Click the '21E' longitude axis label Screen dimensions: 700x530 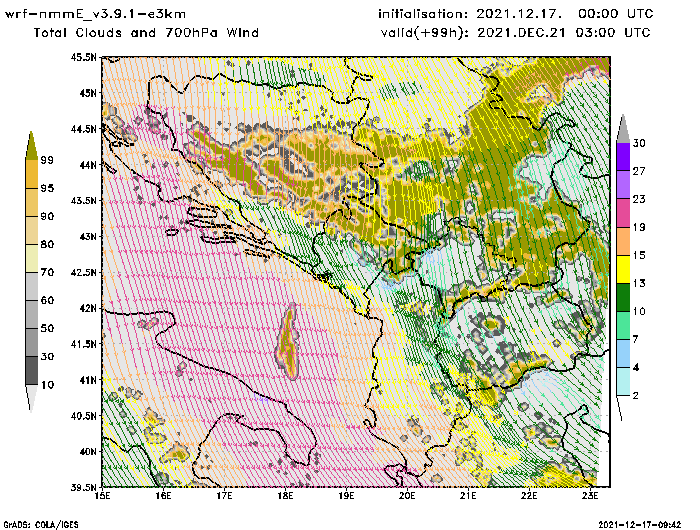[x=468, y=496]
